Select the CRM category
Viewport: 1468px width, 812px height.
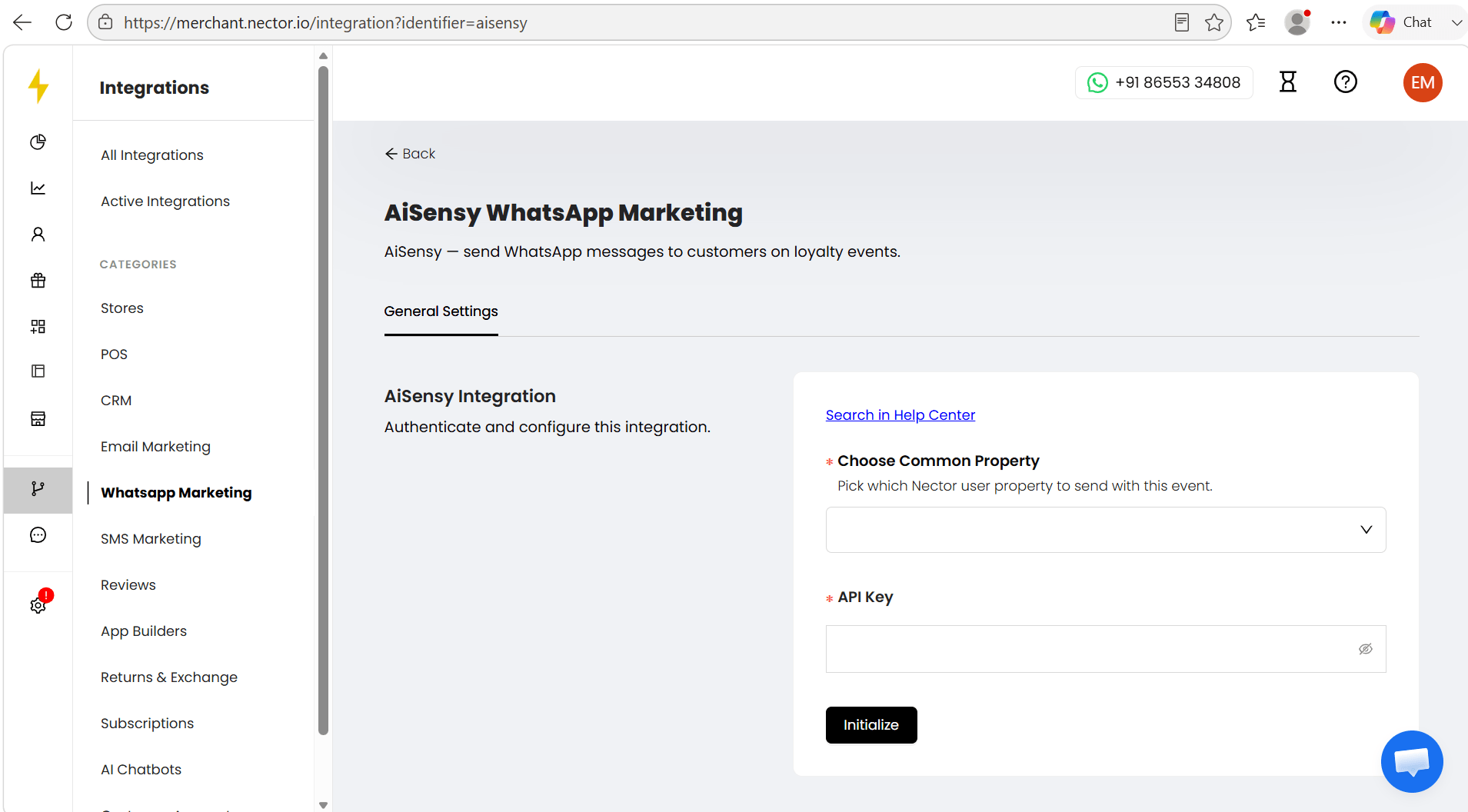[x=116, y=401]
